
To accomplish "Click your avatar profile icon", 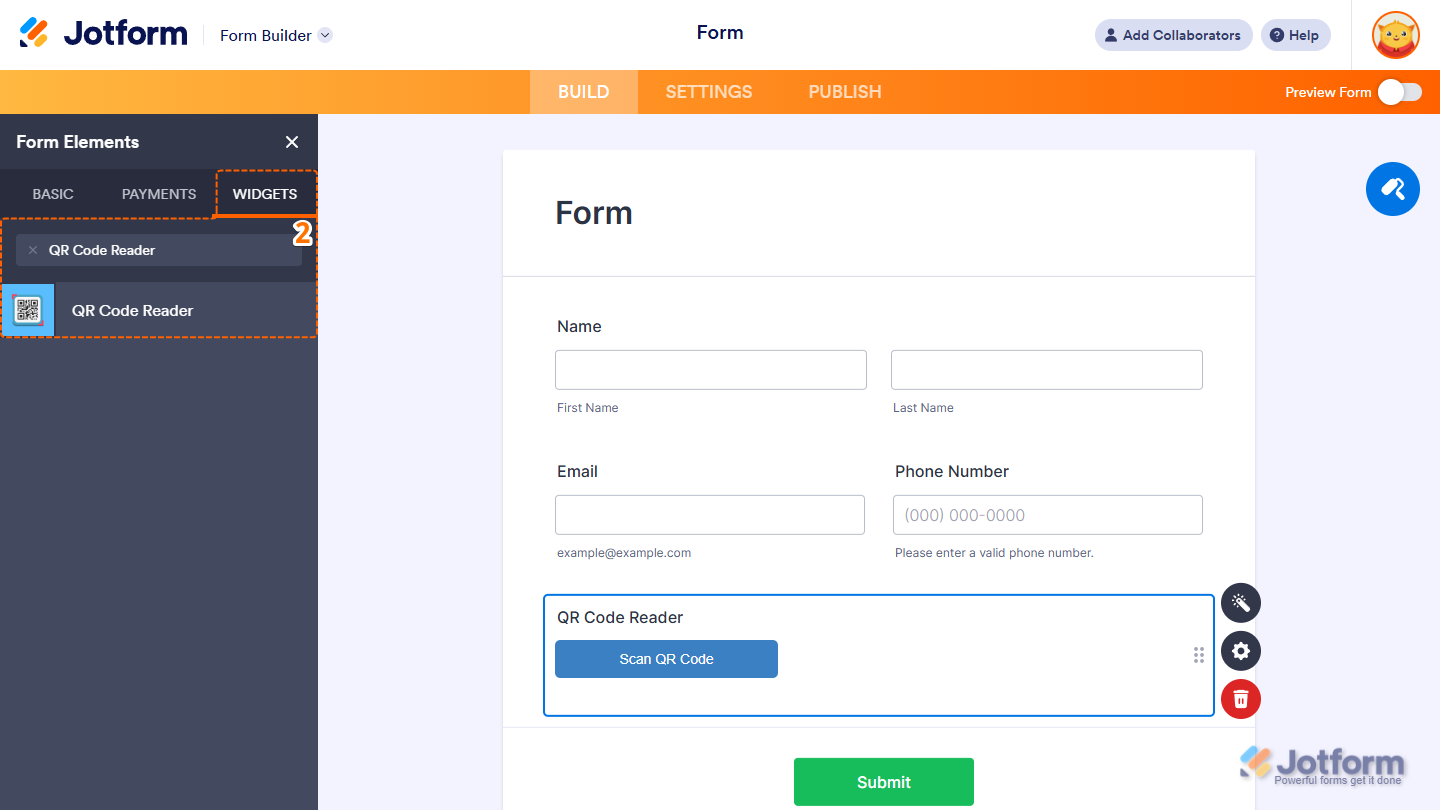I will (1394, 35).
